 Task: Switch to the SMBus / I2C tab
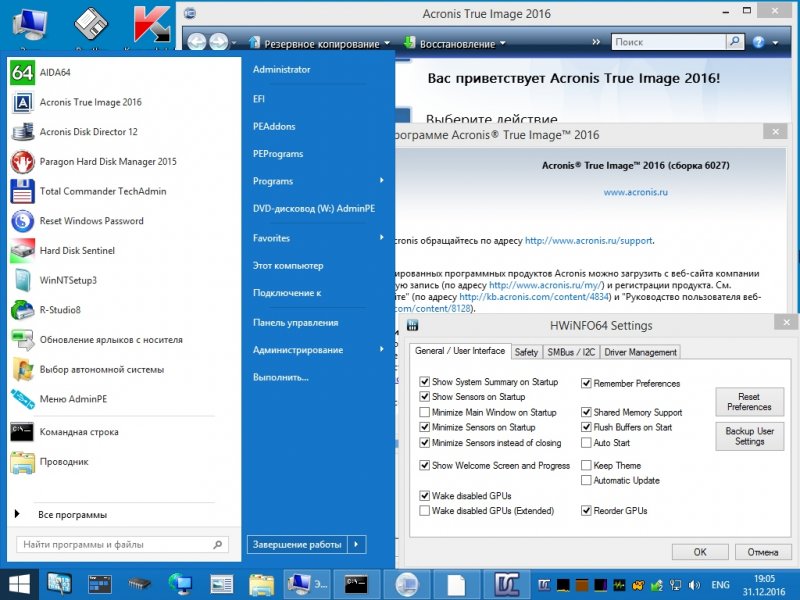click(x=571, y=352)
